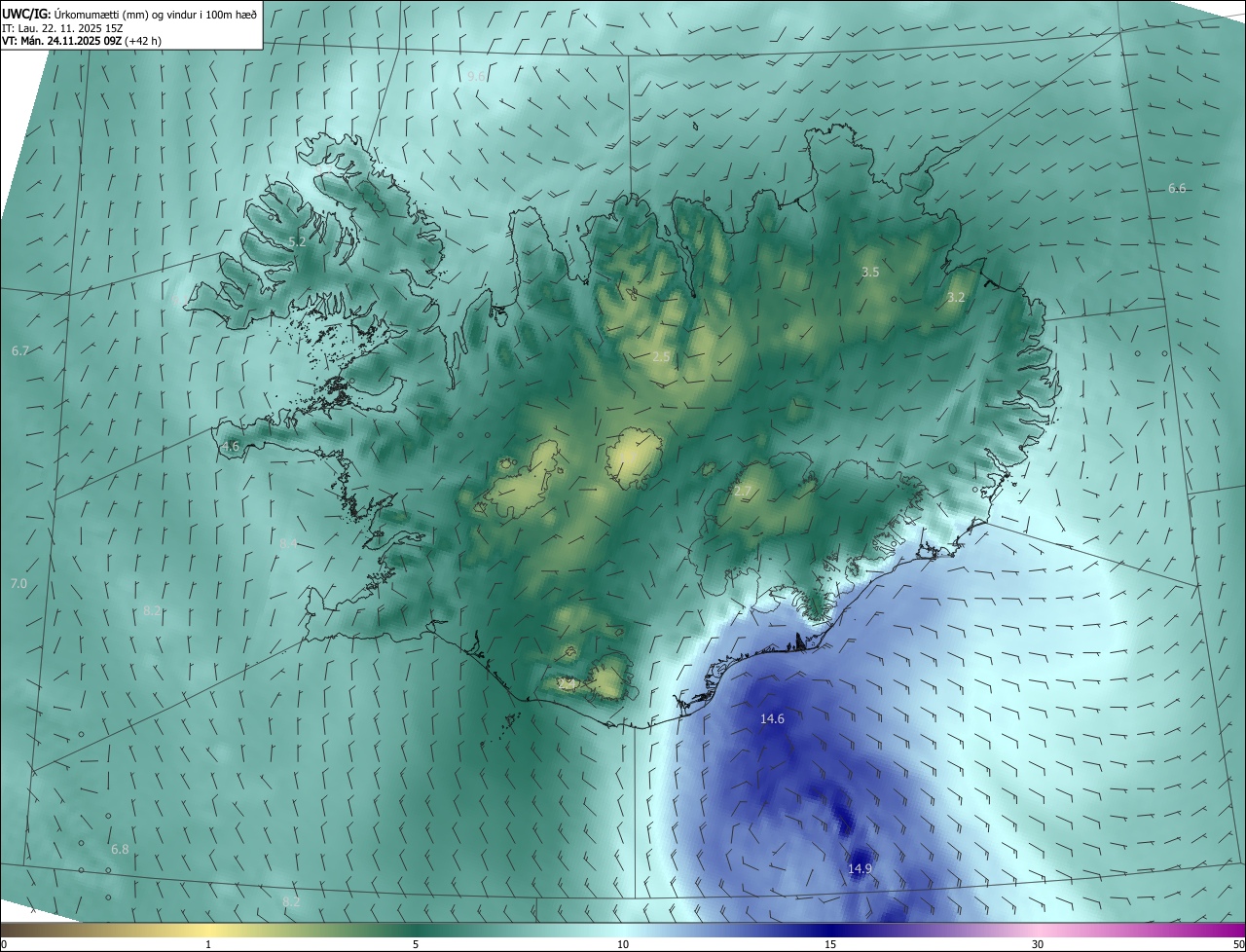Viewport: 1246px width, 952px height.
Task: Click the 7.0 value at the southwest edge
Action: (x=18, y=583)
